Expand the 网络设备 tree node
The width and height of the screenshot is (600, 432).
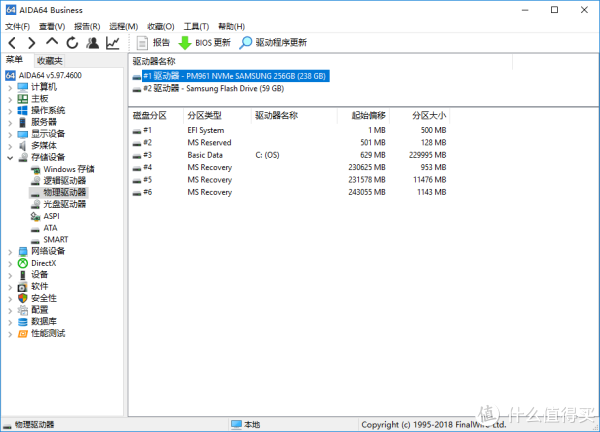tap(10, 252)
